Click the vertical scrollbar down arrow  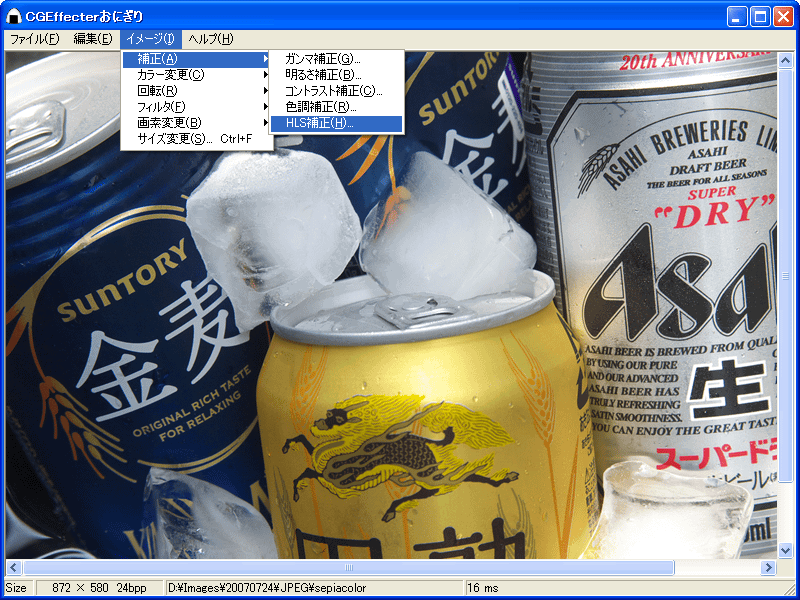[785, 550]
